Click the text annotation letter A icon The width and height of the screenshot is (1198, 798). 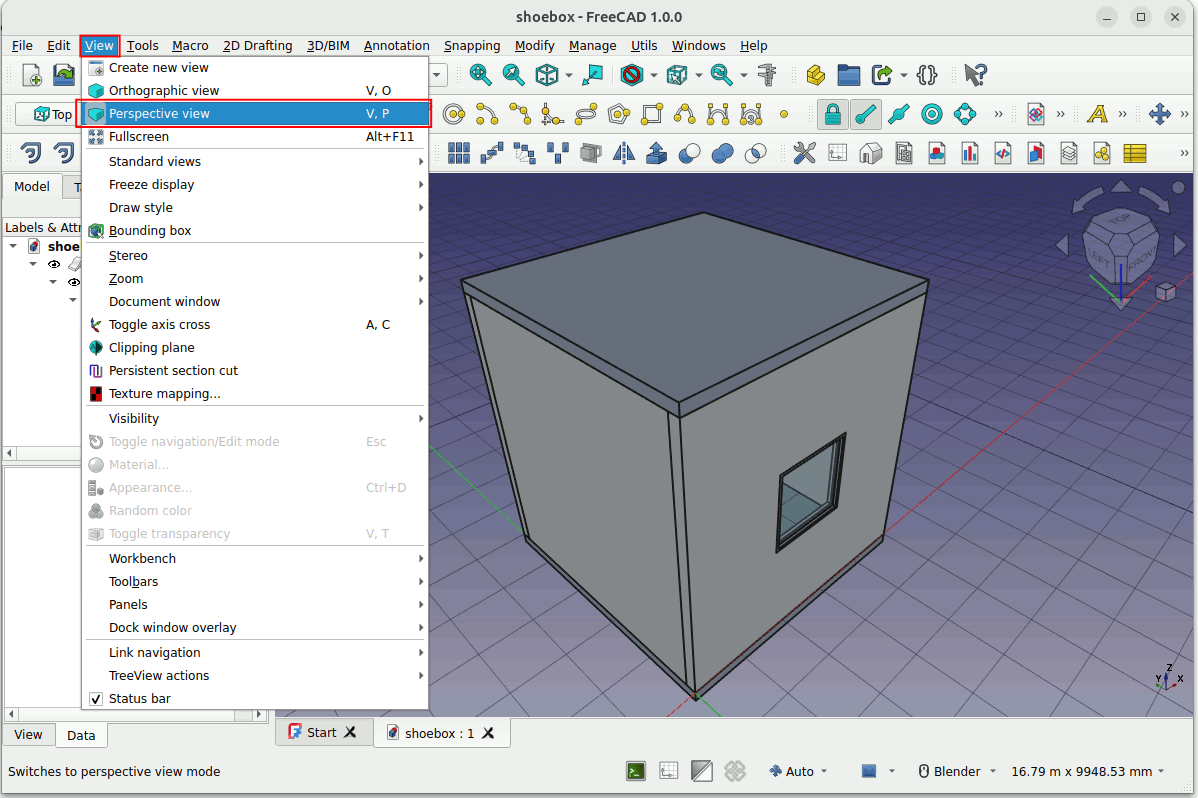point(1097,114)
